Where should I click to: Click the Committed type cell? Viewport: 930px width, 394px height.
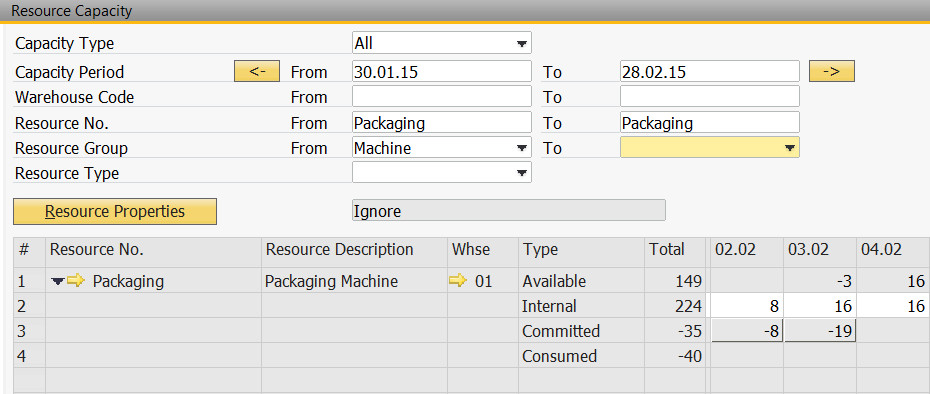[581, 331]
